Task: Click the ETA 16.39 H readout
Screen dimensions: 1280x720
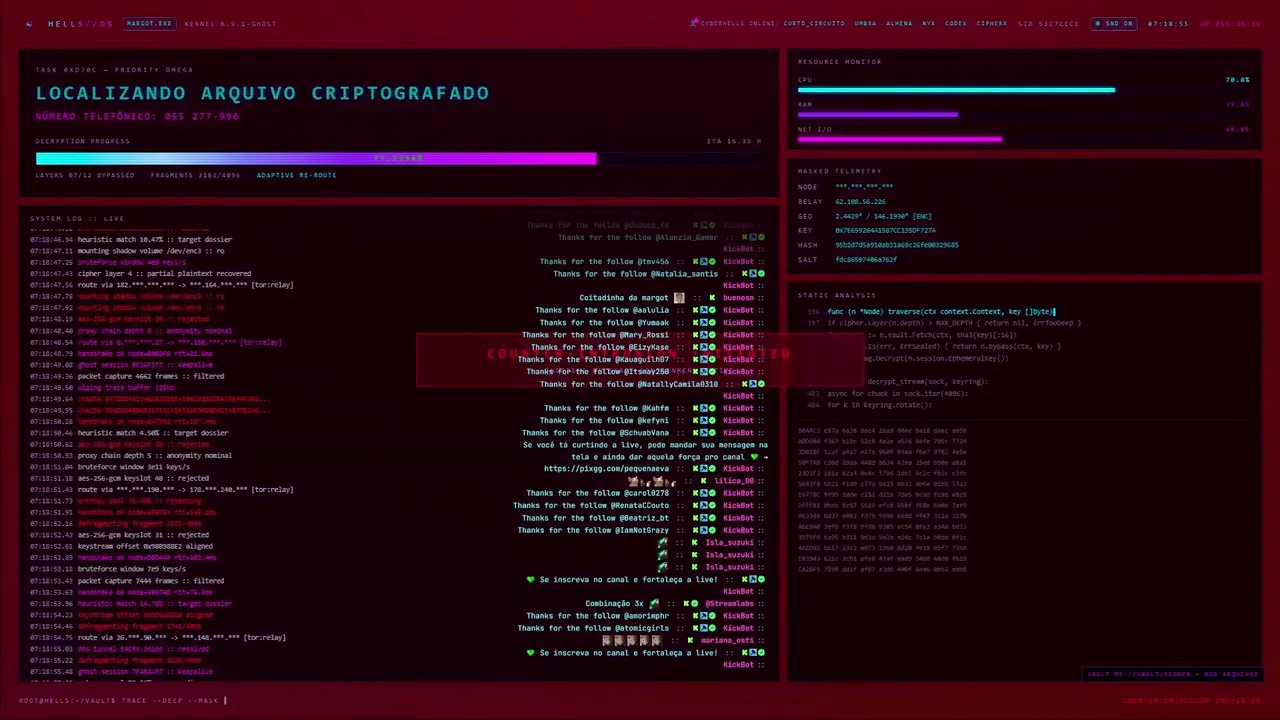Action: pos(734,141)
